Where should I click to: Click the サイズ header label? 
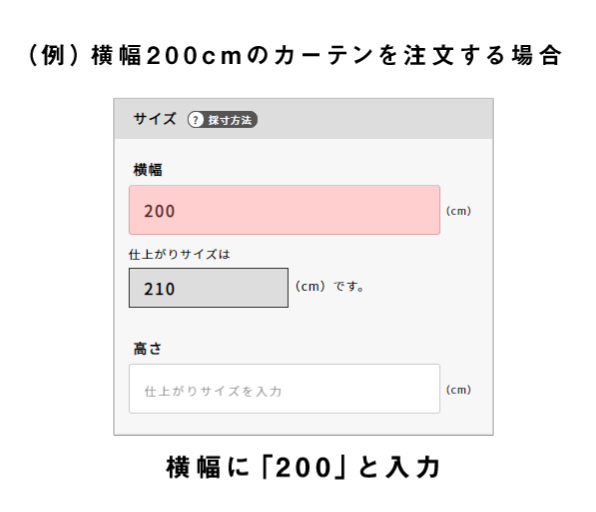[x=155, y=119]
